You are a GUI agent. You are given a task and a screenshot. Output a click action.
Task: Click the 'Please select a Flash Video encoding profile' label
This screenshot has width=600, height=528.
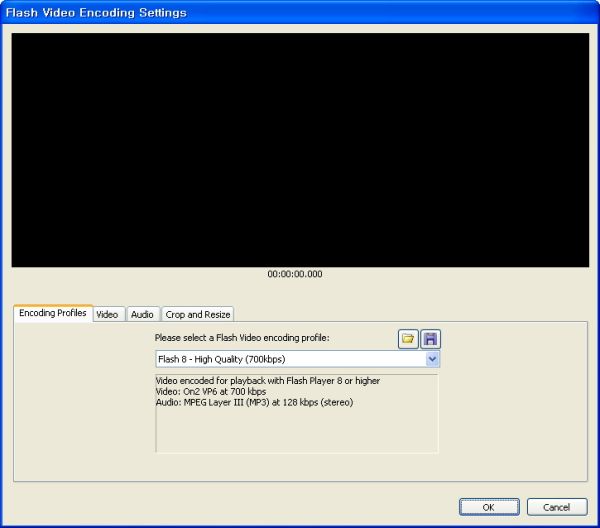(242, 338)
